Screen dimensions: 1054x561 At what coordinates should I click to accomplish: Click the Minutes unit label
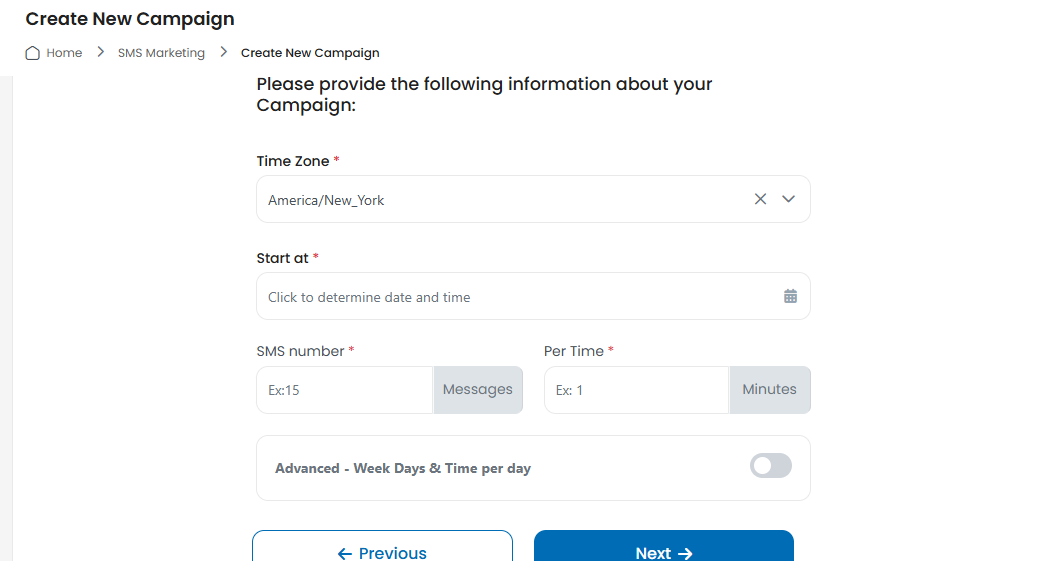click(x=770, y=390)
